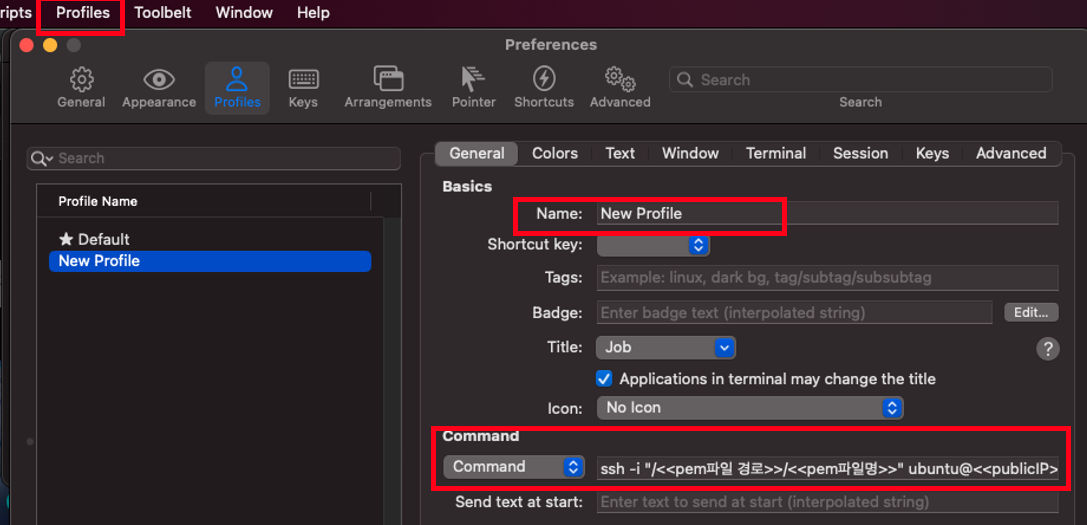Switch to the Text tab

coord(620,153)
